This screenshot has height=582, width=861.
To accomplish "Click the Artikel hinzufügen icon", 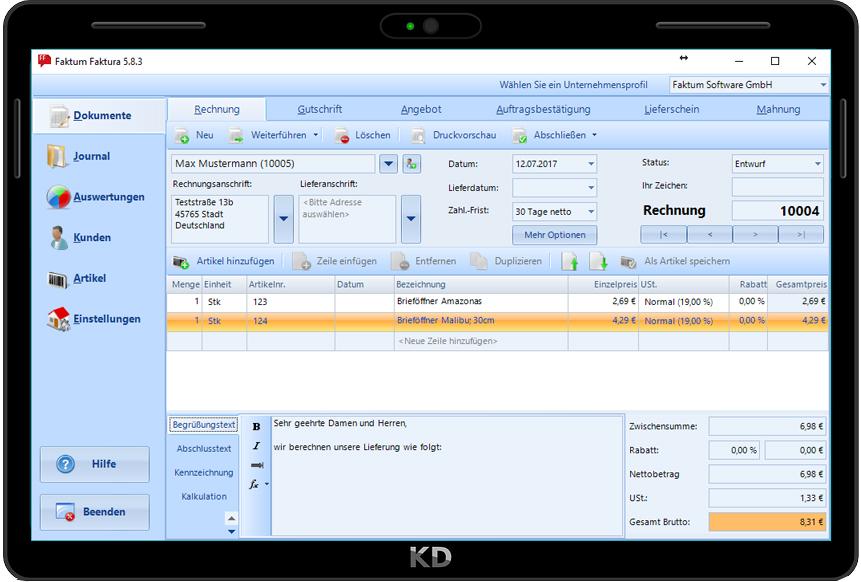I will pos(181,262).
